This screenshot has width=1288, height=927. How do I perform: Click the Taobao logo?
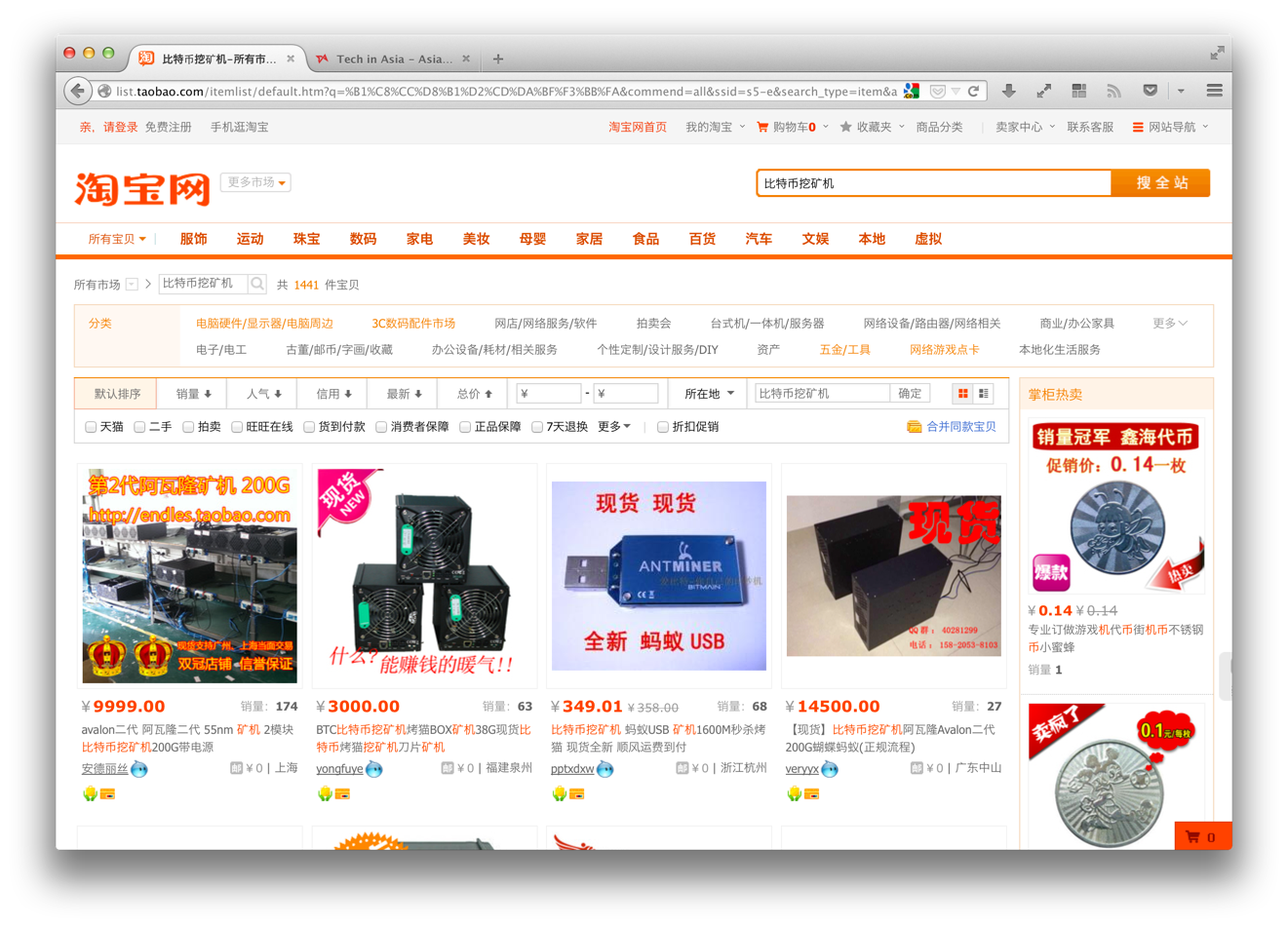142,188
